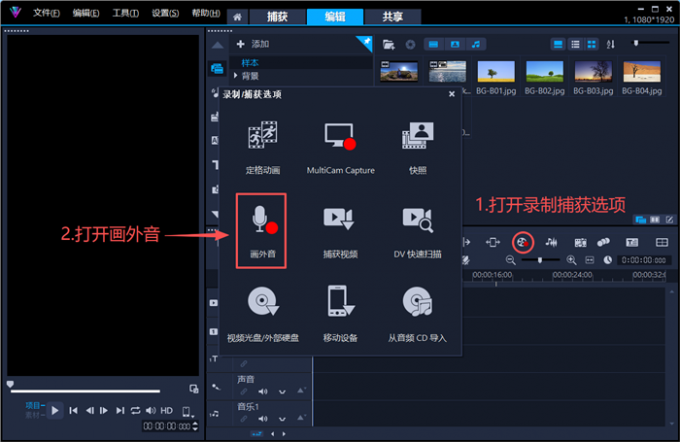Open the 定格动画 stop motion option
This screenshot has width=680, height=442.
click(x=262, y=147)
